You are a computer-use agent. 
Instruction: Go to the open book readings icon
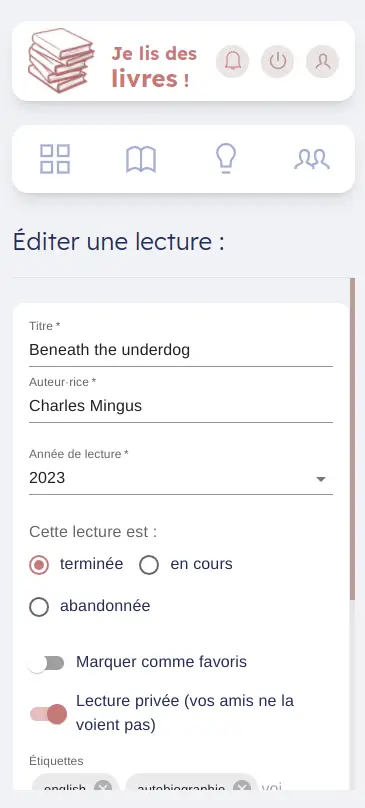point(141,159)
